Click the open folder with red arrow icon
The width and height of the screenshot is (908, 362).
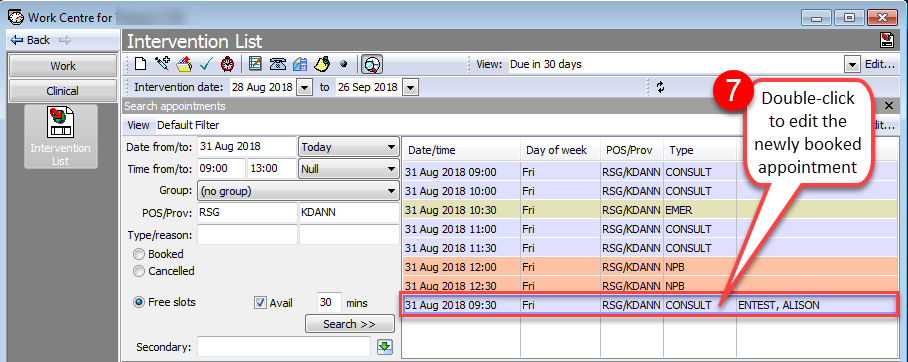(184, 64)
